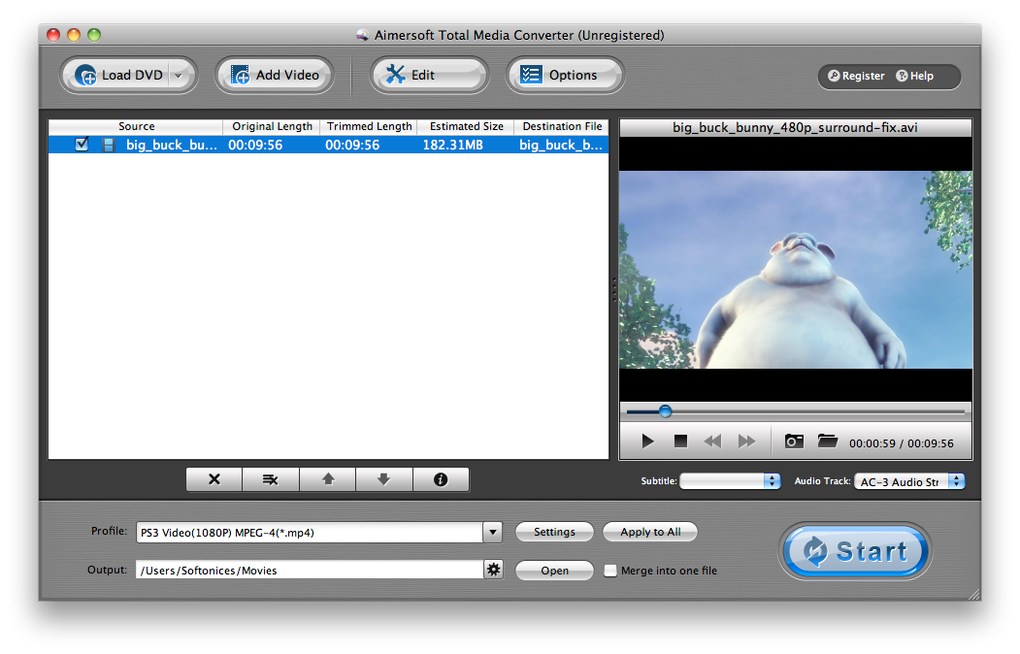Uncheck the big_buck_bunny file checkbox
The height and width of the screenshot is (654, 1020).
tap(81, 144)
